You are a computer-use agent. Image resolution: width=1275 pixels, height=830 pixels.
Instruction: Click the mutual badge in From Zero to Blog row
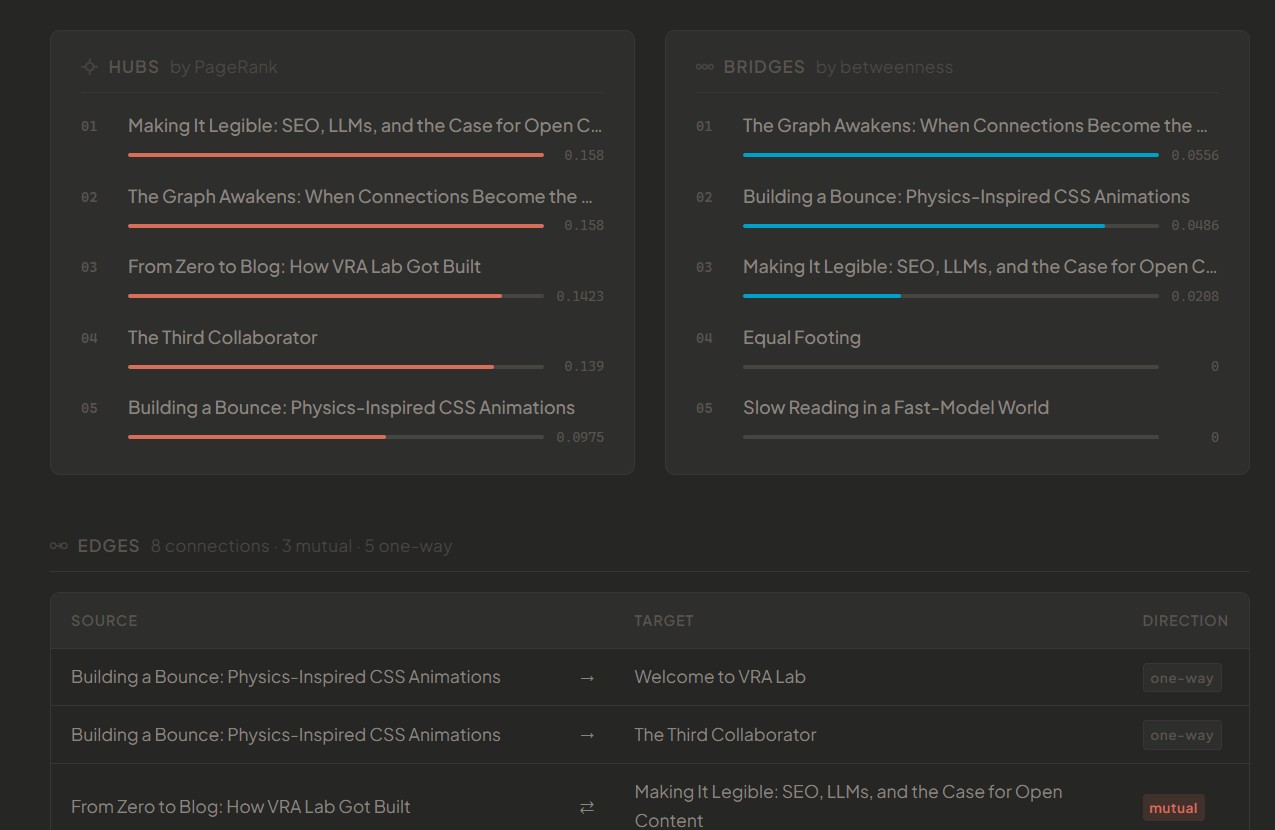pyautogui.click(x=1173, y=808)
